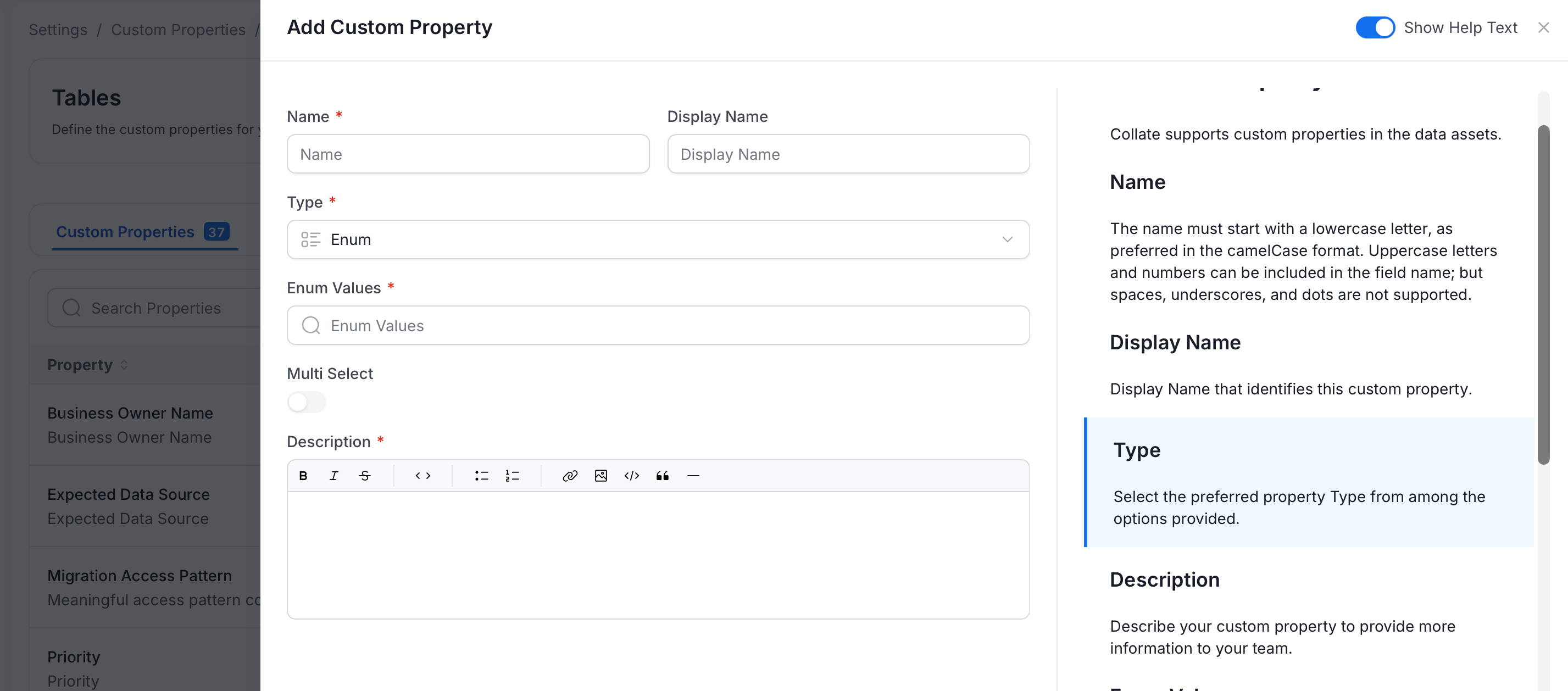
Task: Go to Custom Properties breadcrumb
Action: 178,30
